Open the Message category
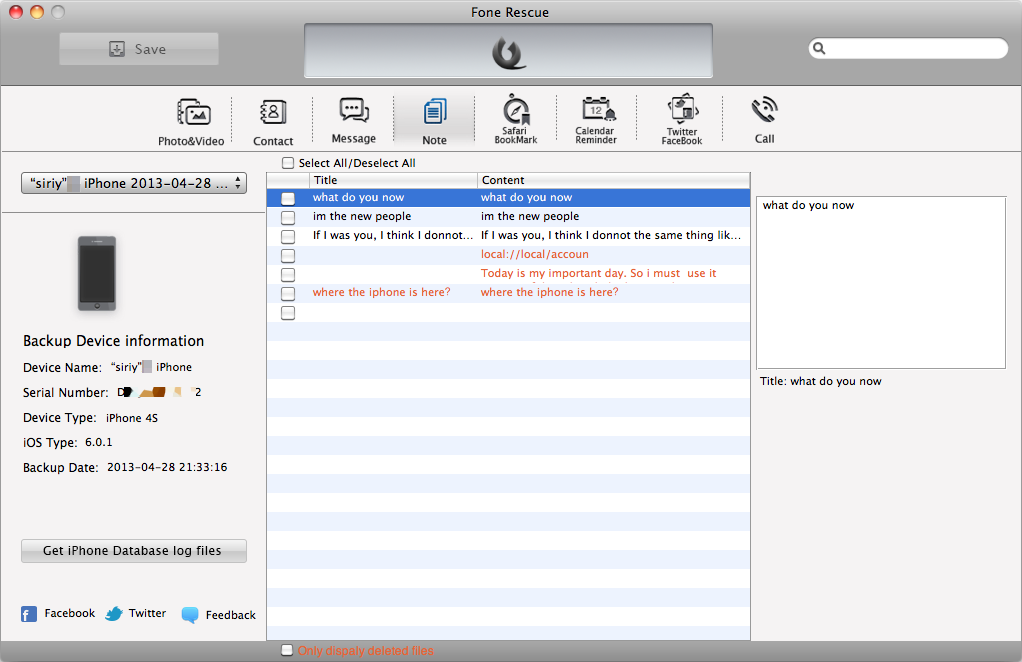1022x662 pixels. click(x=353, y=121)
